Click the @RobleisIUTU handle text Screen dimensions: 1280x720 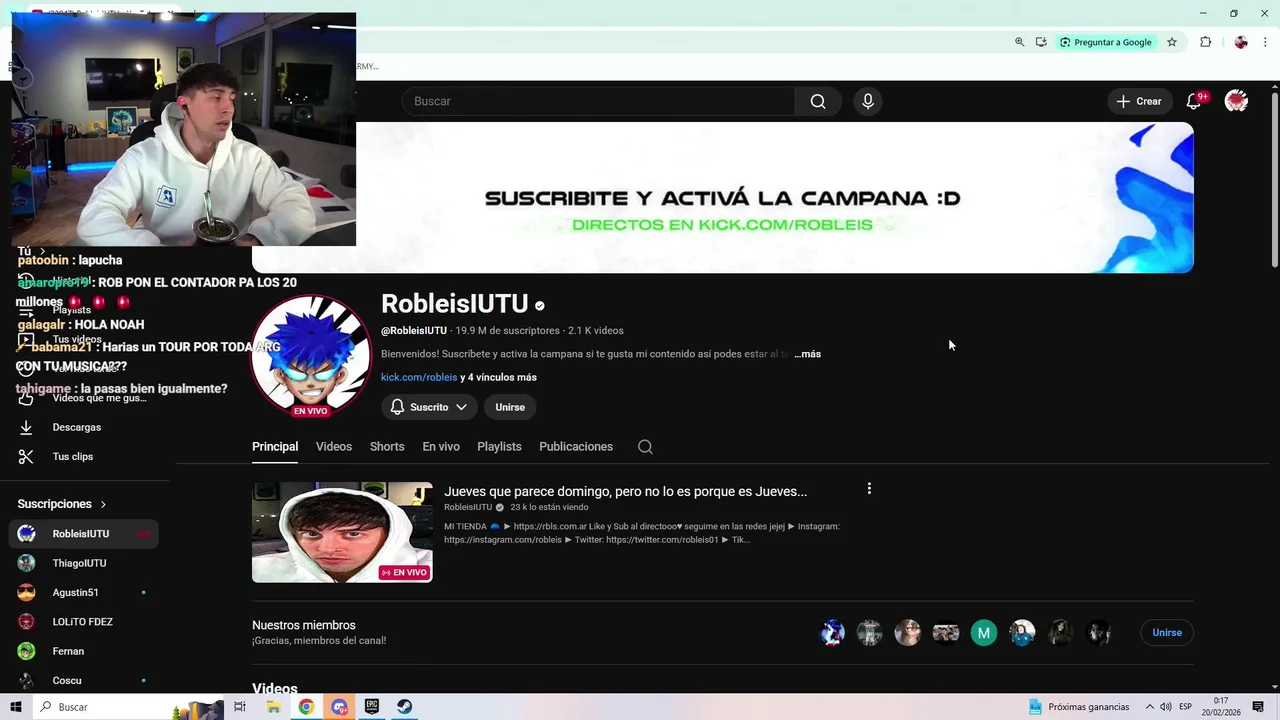(414, 331)
